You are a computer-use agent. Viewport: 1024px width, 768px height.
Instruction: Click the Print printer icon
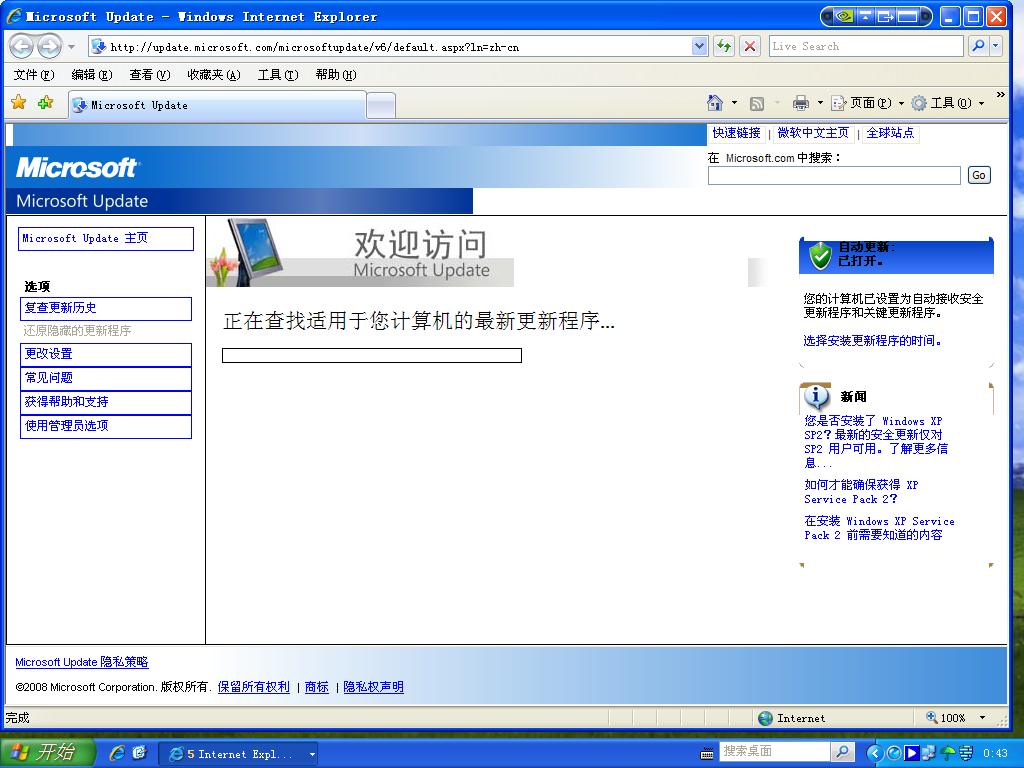[801, 103]
